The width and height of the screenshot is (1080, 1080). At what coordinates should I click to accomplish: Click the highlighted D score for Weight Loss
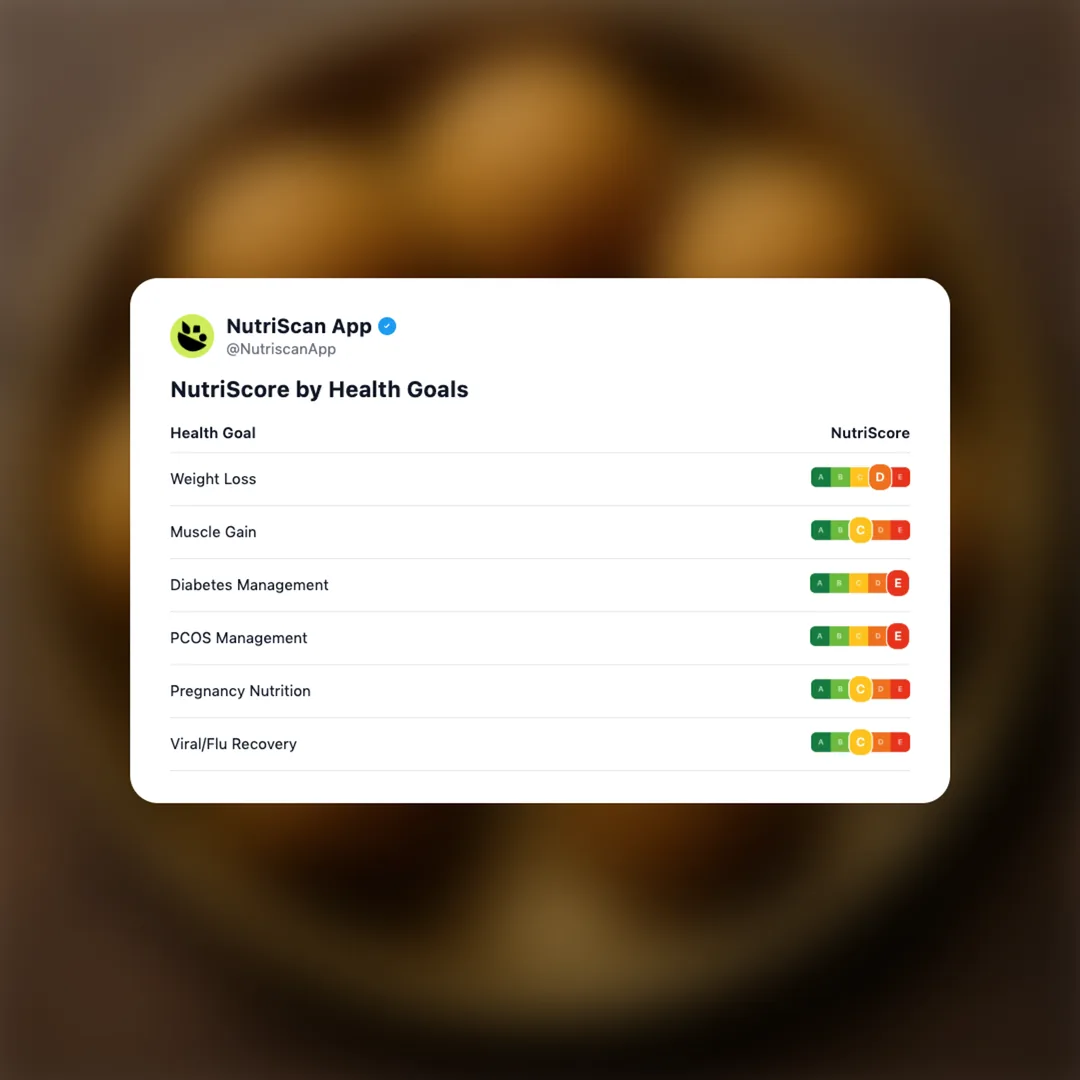point(880,478)
